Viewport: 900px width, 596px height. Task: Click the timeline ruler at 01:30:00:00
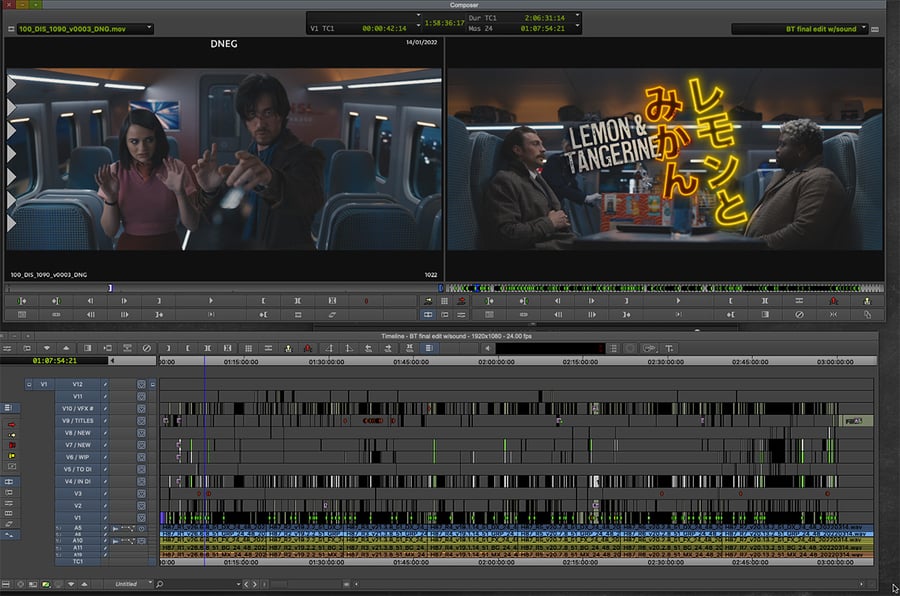tap(327, 362)
